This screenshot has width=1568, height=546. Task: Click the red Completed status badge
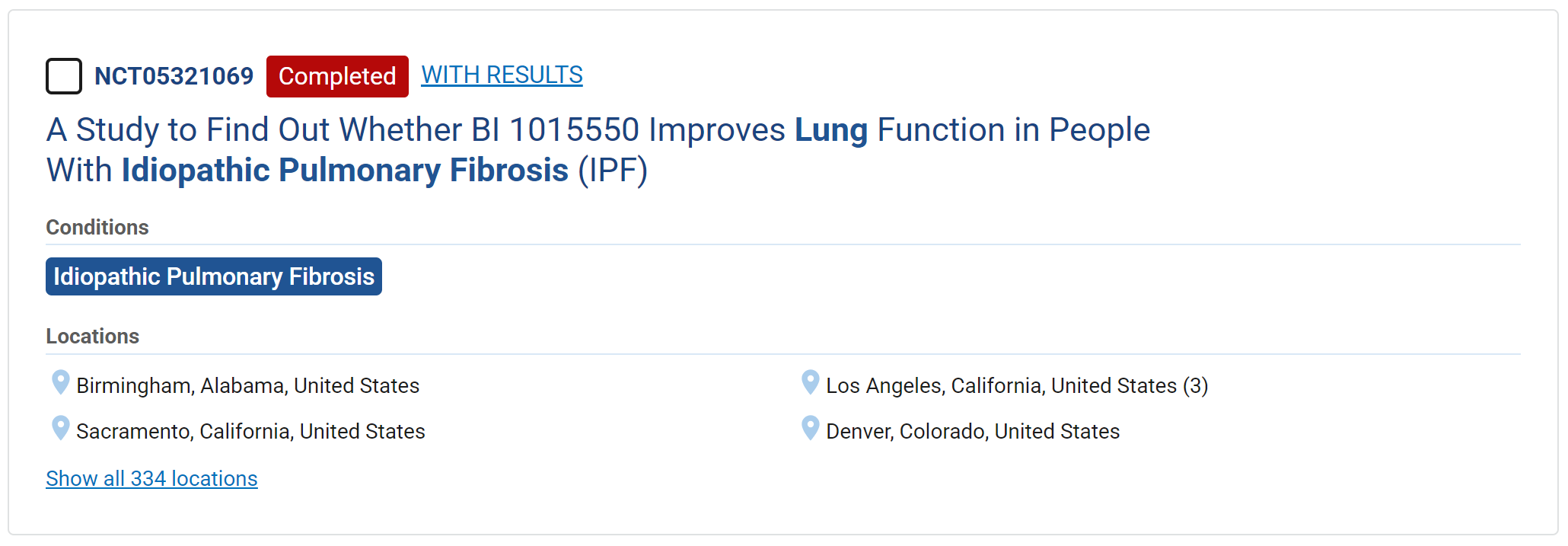337,76
